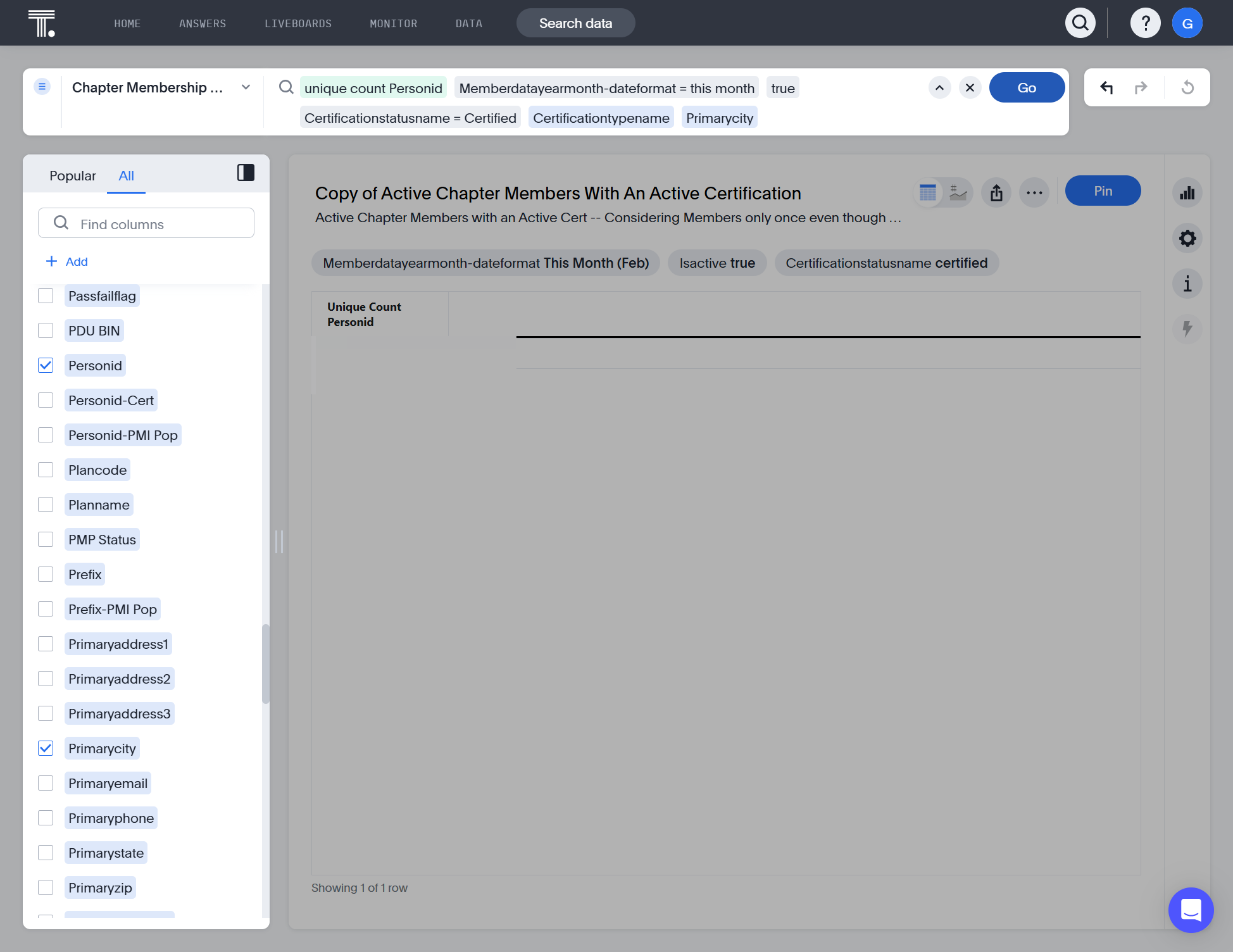Go to the Answers menu

(x=203, y=23)
